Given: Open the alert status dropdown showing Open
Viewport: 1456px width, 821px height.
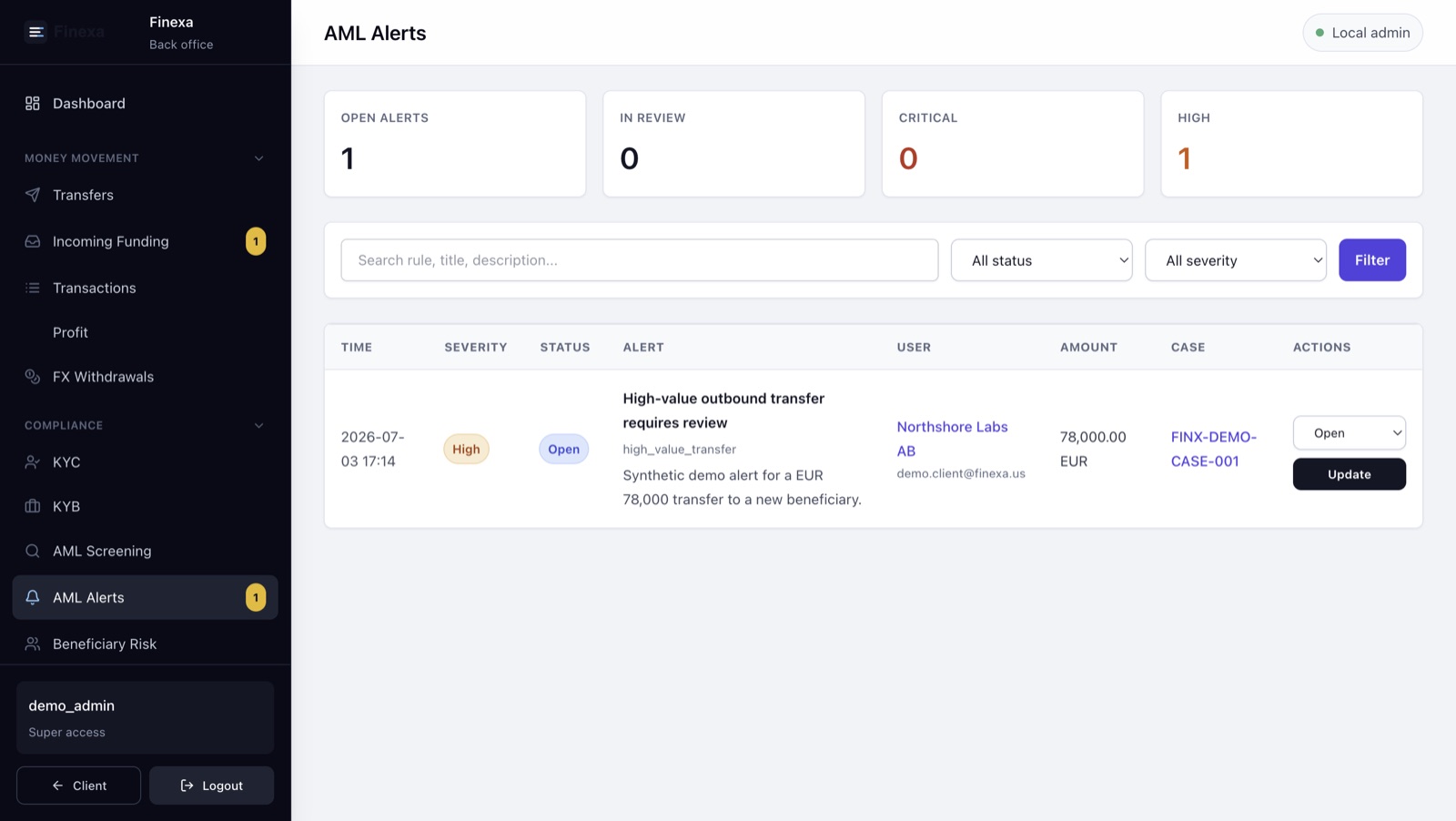Looking at the screenshot, I should [1349, 433].
